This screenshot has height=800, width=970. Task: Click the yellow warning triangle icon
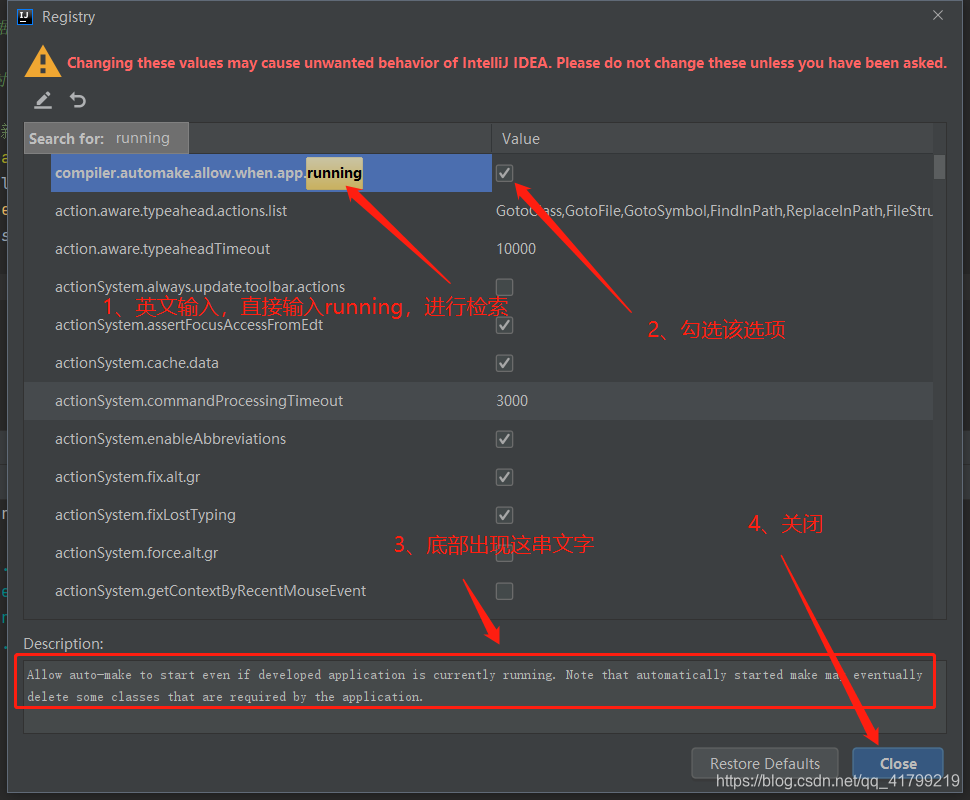pyautogui.click(x=43, y=62)
